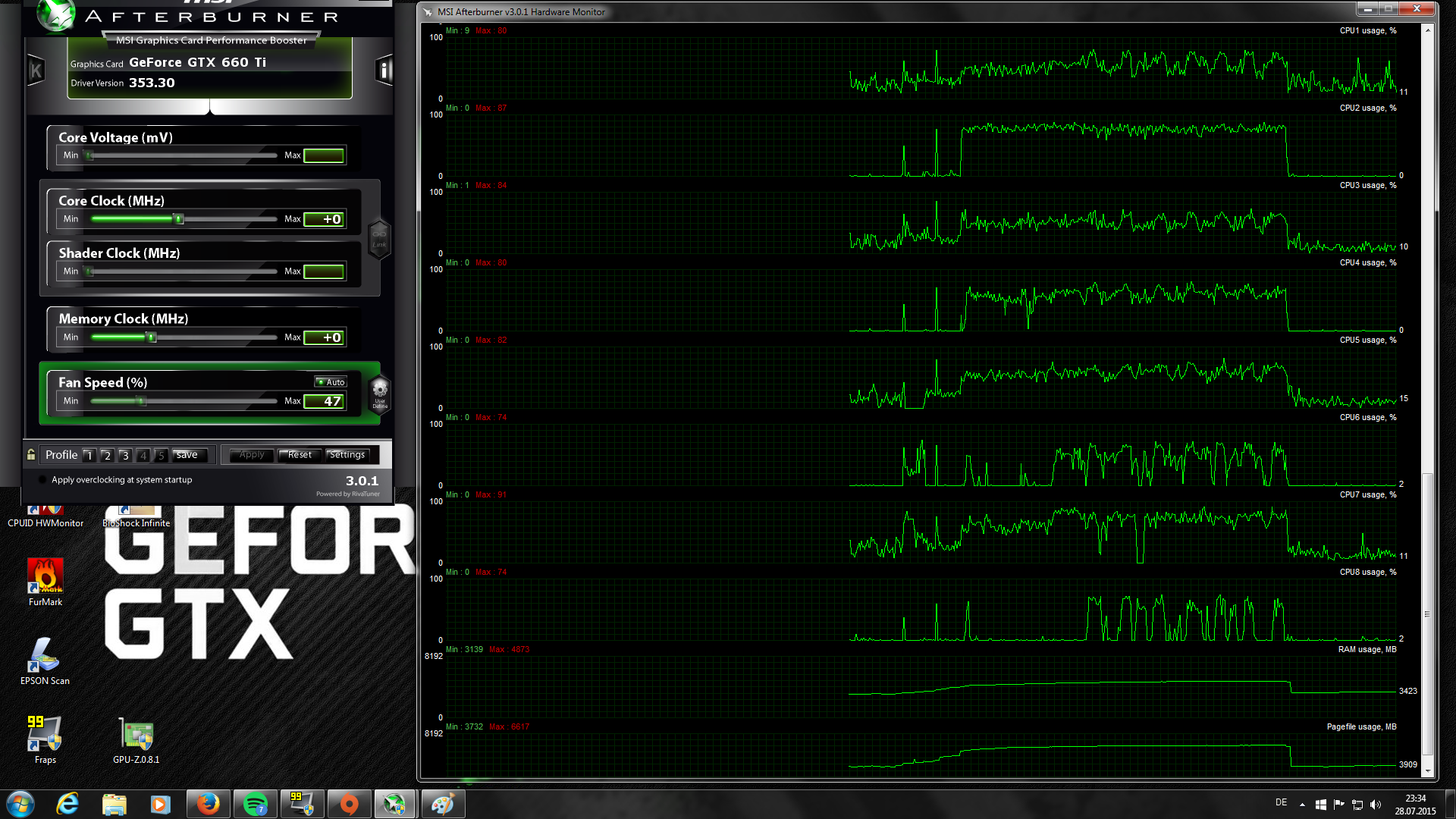Expand hidden system tray icons arrow

pyautogui.click(x=1302, y=805)
